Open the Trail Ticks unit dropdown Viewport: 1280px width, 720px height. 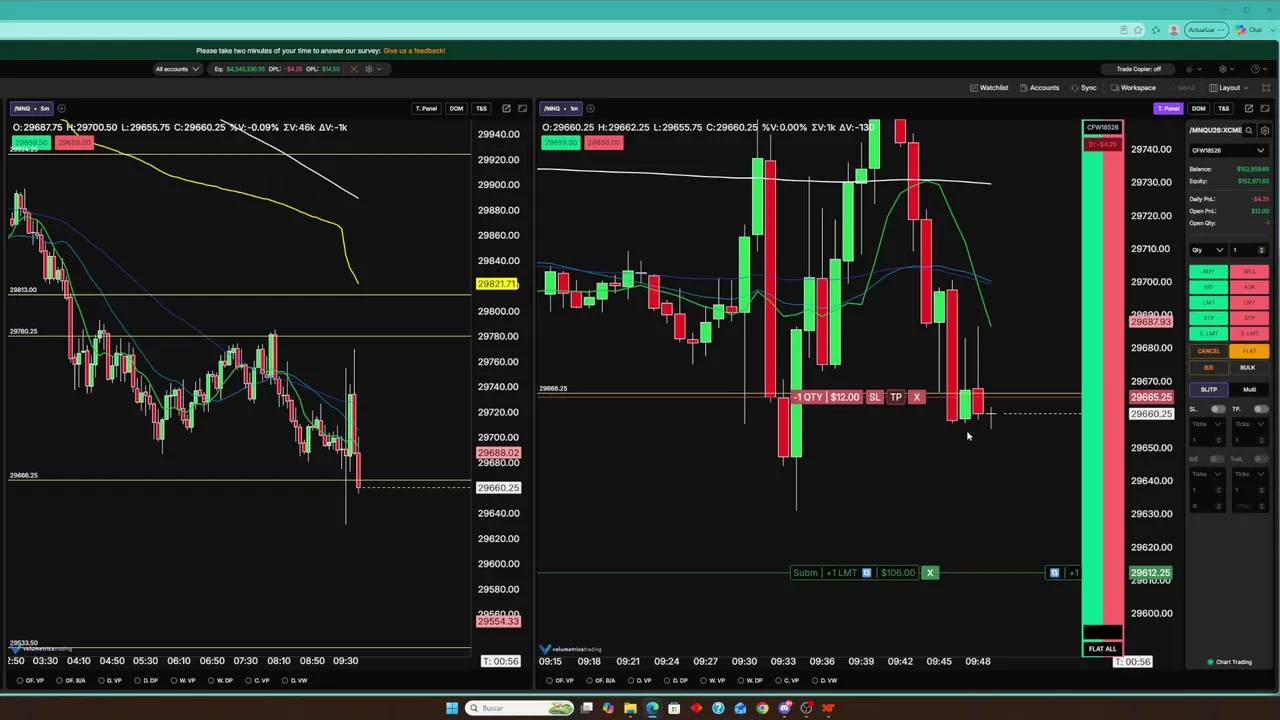[1249, 474]
